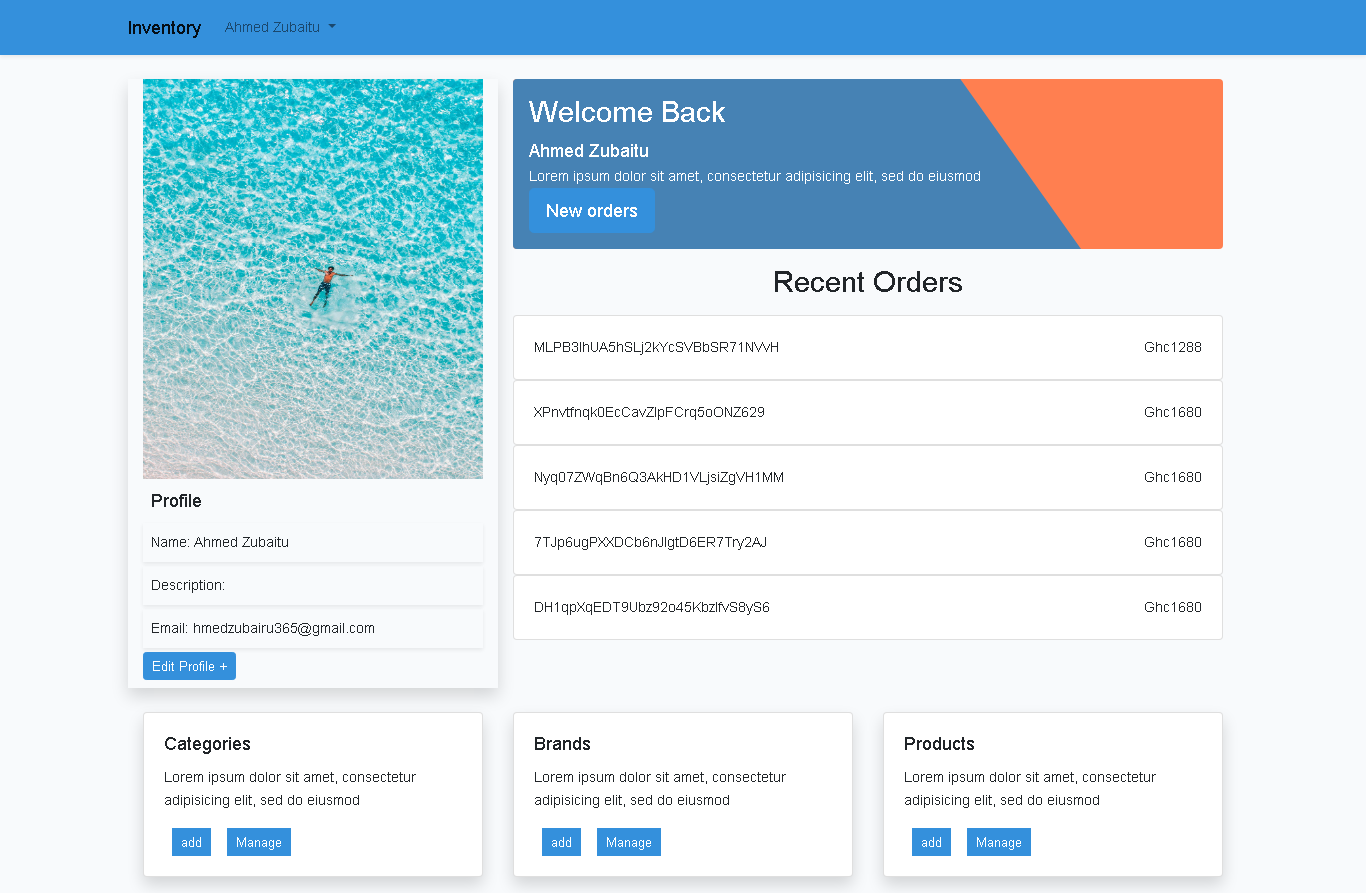
Task: Click the New orders button
Action: point(592,211)
